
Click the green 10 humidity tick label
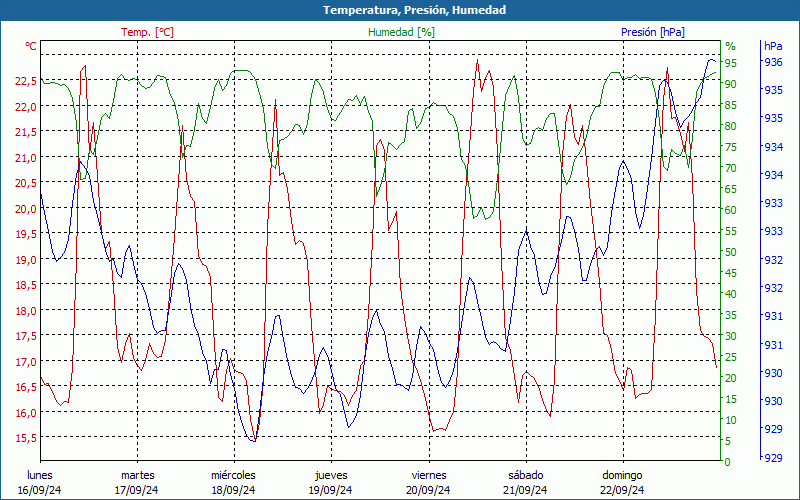[730, 420]
